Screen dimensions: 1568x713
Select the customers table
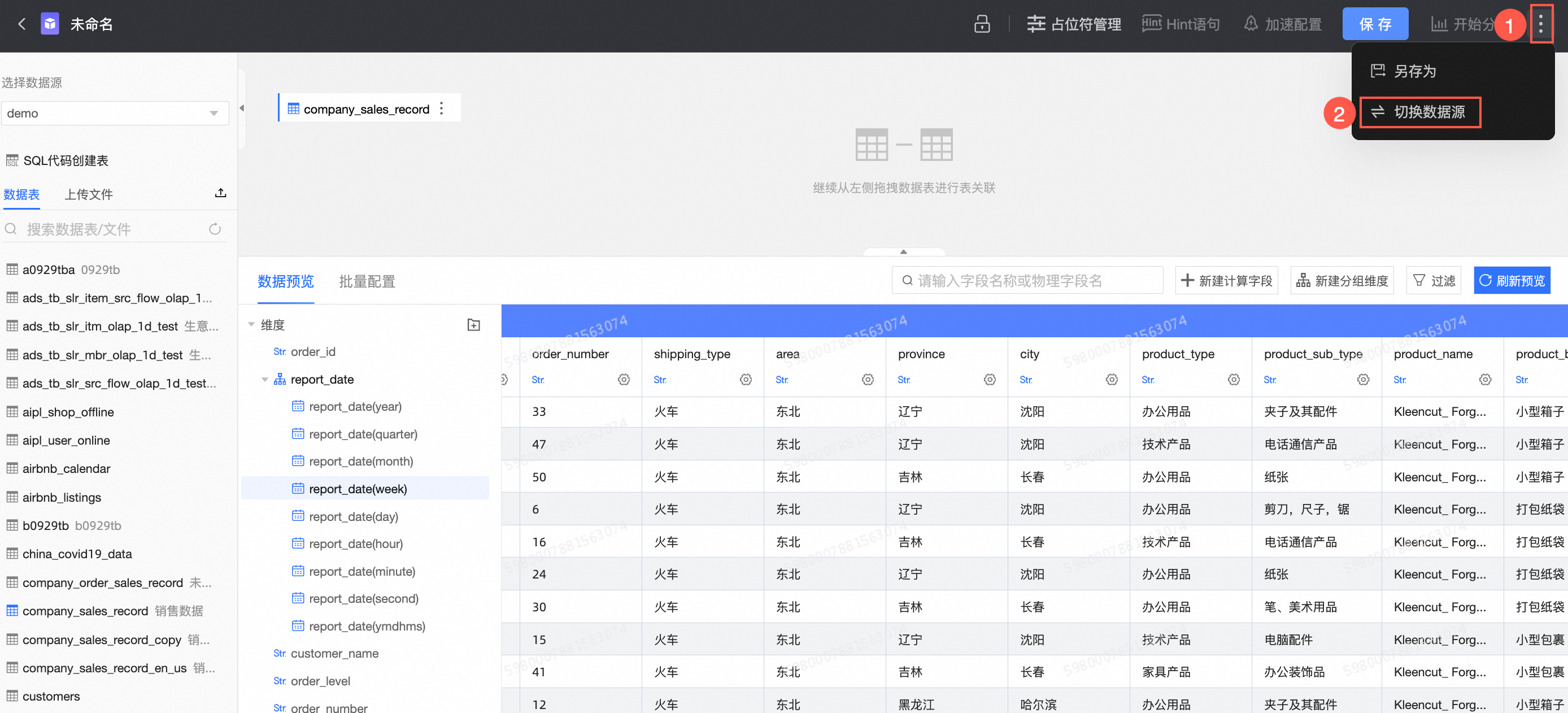pos(43,697)
